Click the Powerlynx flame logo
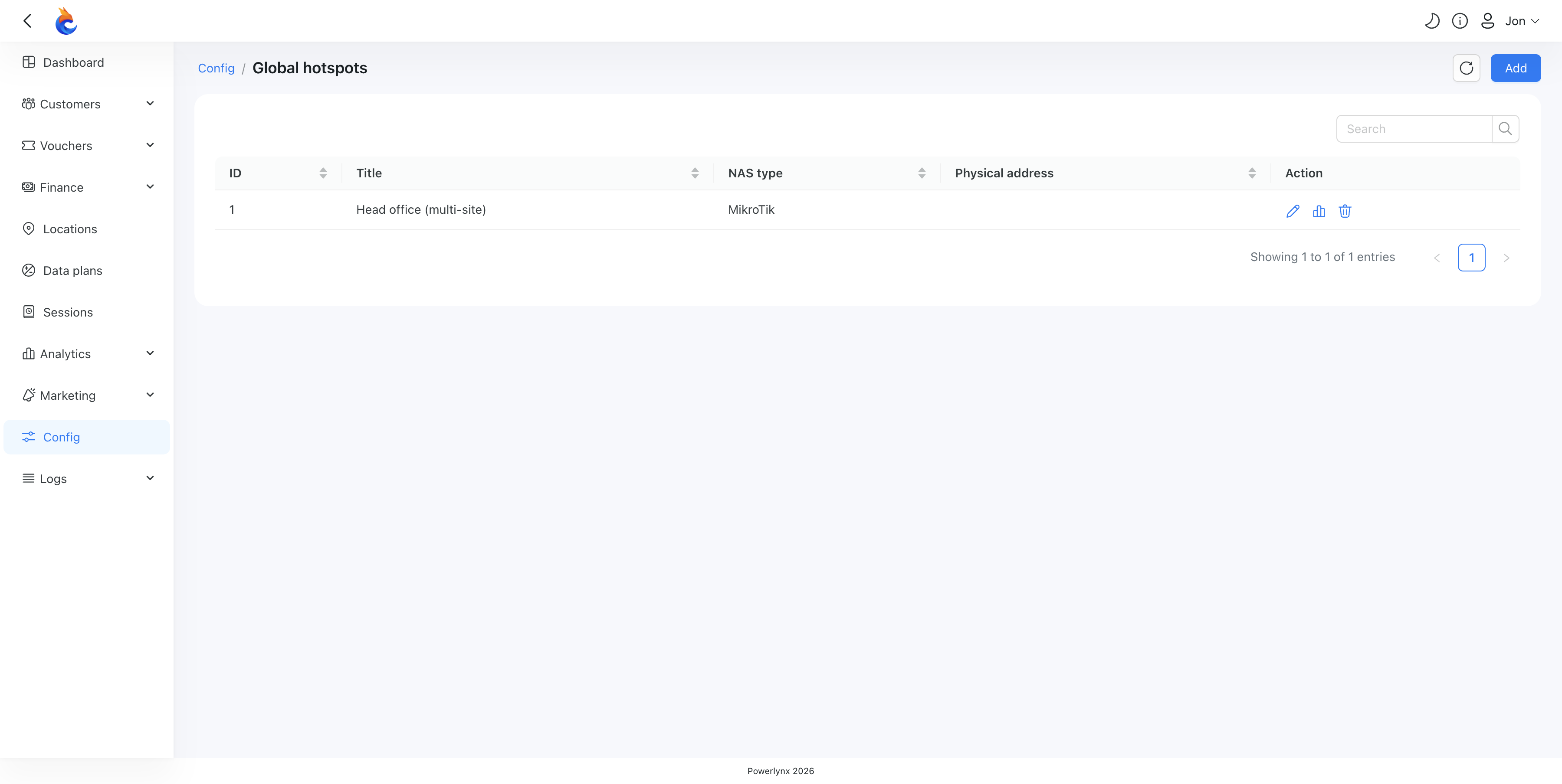This screenshot has height=784, width=1562. point(66,21)
